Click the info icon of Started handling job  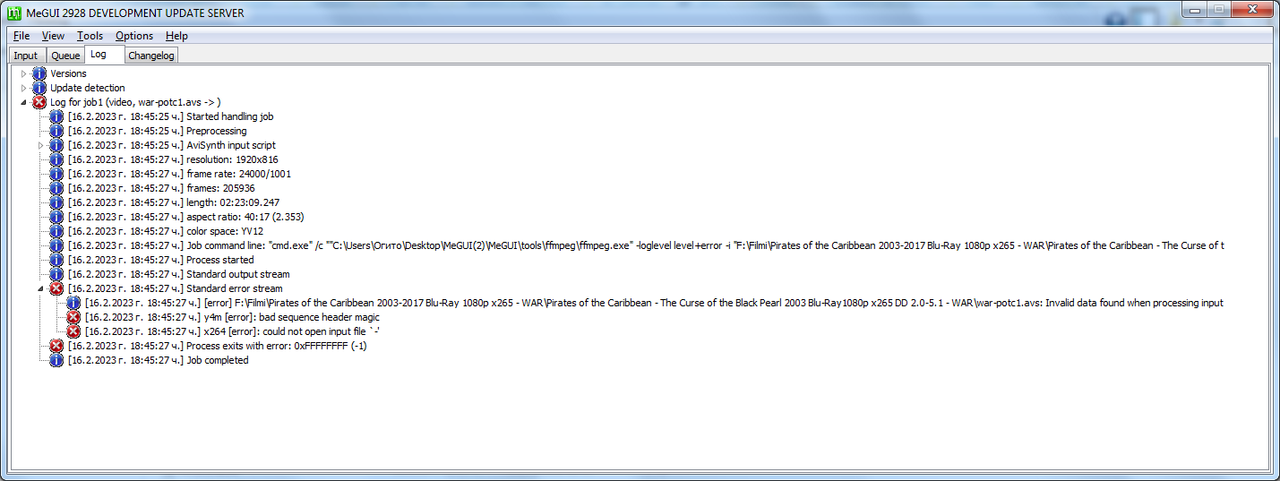[57, 116]
